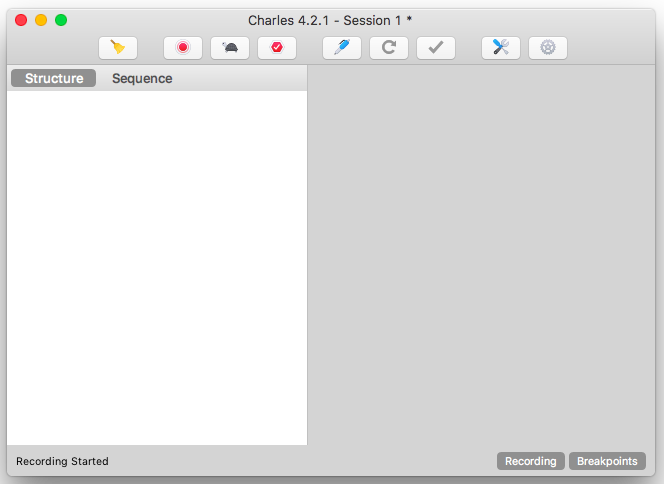The height and width of the screenshot is (484, 664).
Task: Close the Charles window with the red button
Action: [x=21, y=20]
